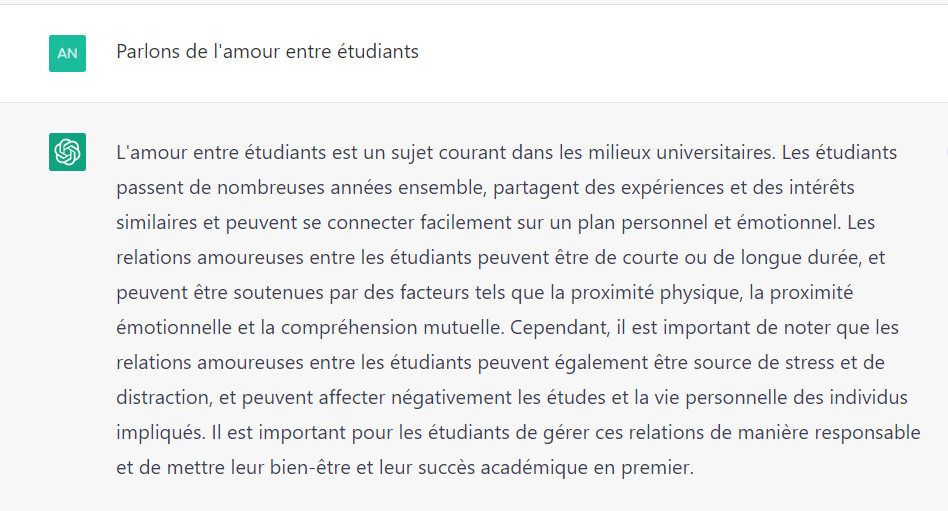Viewport: 948px width, 511px height.
Task: Click the word "similaires" in the response
Action: click(x=157, y=222)
